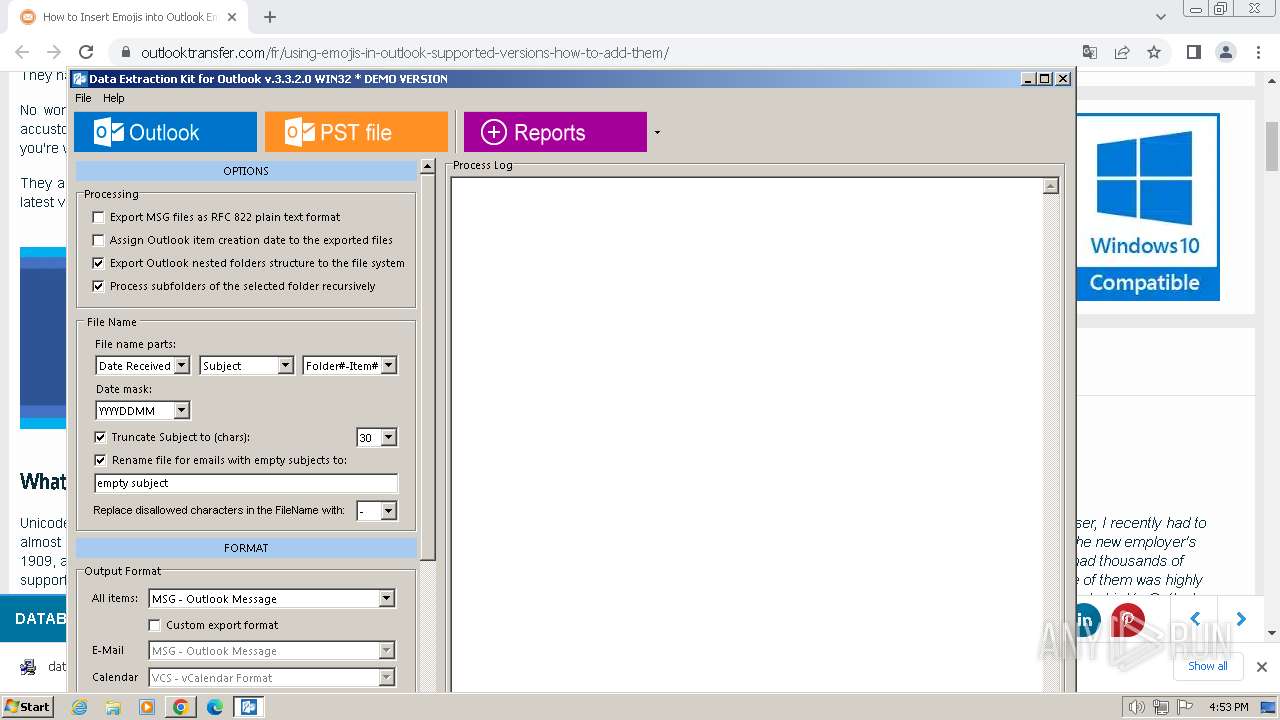This screenshot has height=720, width=1280.
Task: Open the Help menu
Action: (114, 98)
